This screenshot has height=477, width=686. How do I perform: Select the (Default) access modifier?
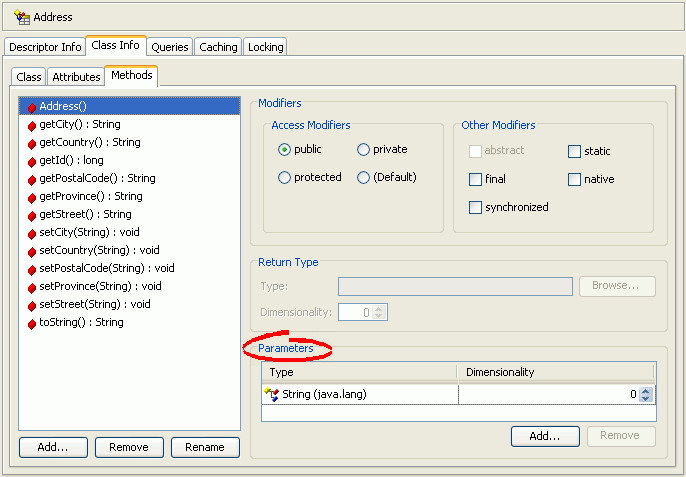pos(363,177)
